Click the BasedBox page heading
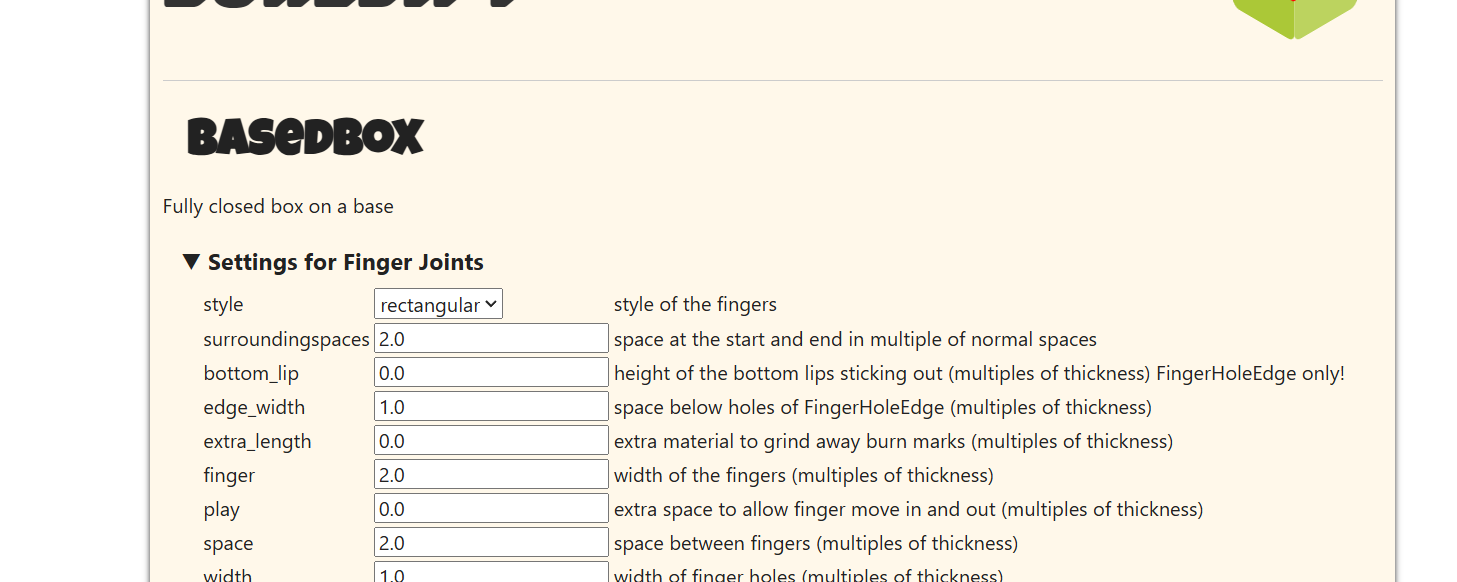The height and width of the screenshot is (582, 1457). [306, 137]
